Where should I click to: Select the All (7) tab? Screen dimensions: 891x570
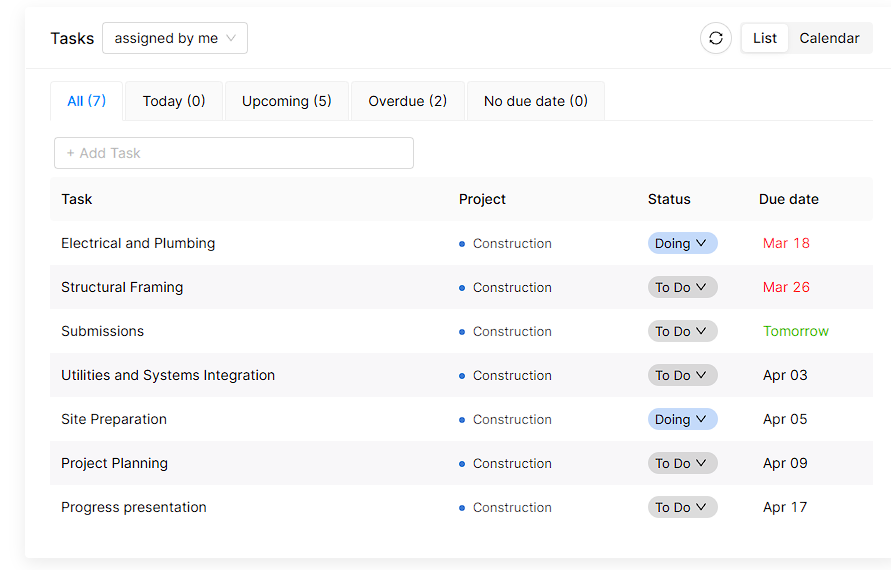(86, 101)
